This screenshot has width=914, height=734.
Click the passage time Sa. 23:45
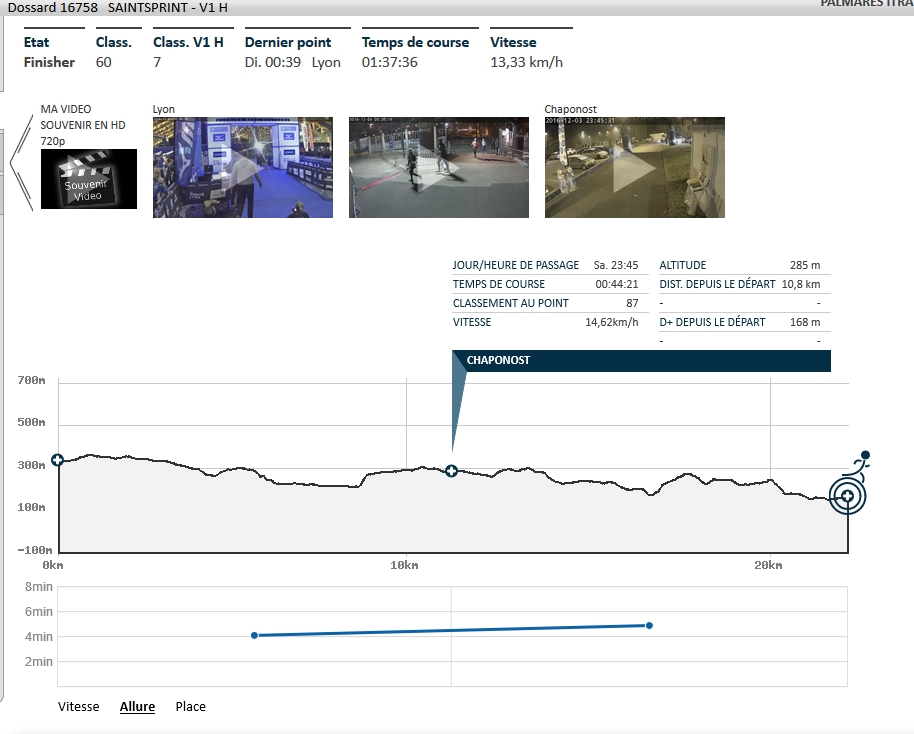(616, 265)
